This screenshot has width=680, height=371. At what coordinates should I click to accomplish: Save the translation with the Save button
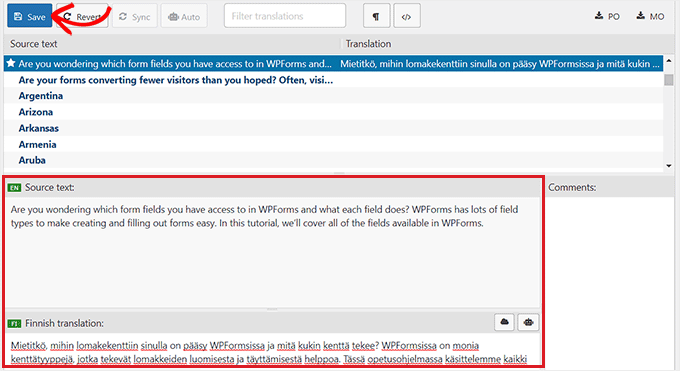(x=29, y=16)
